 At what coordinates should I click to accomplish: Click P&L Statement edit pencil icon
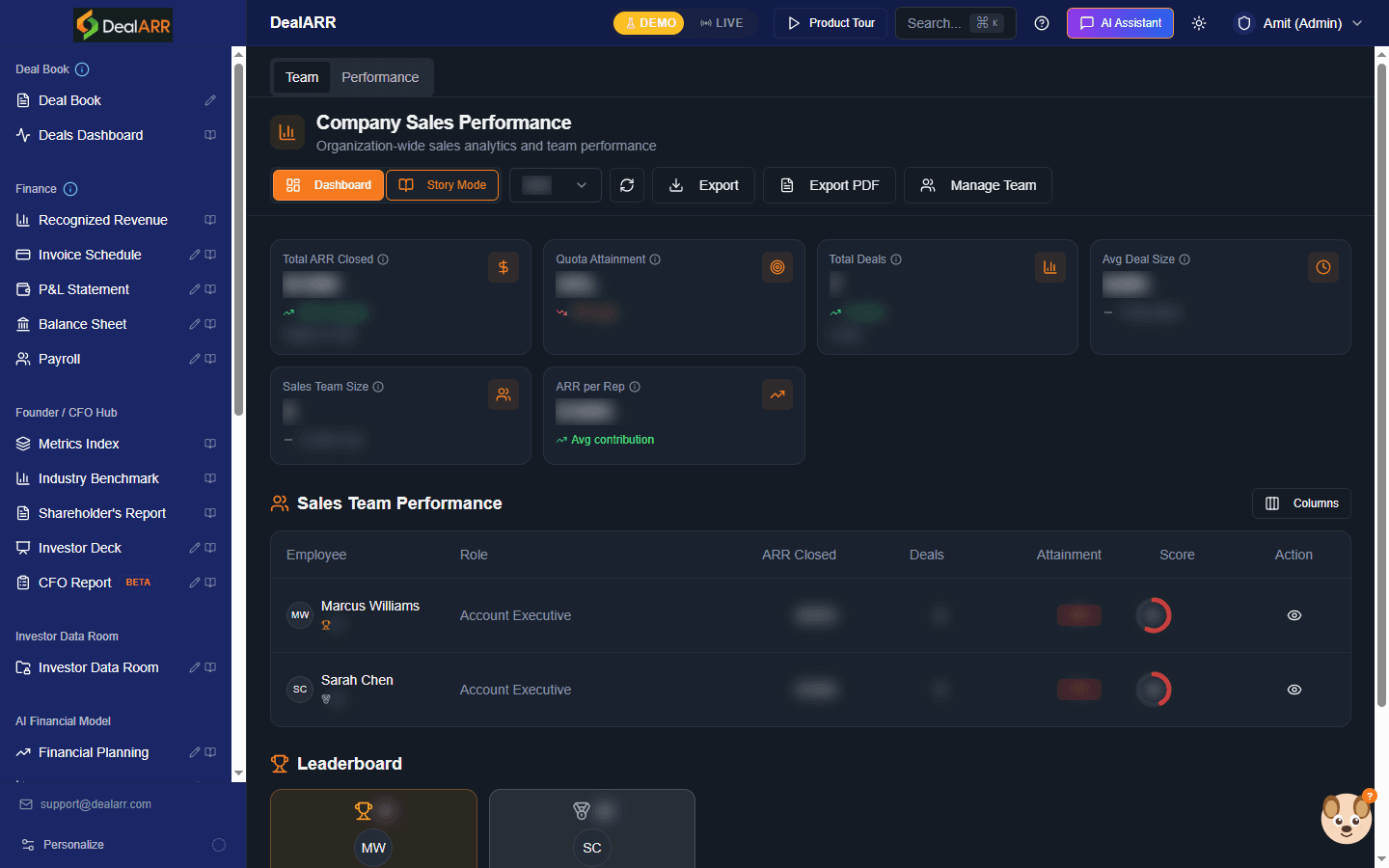pyautogui.click(x=195, y=289)
